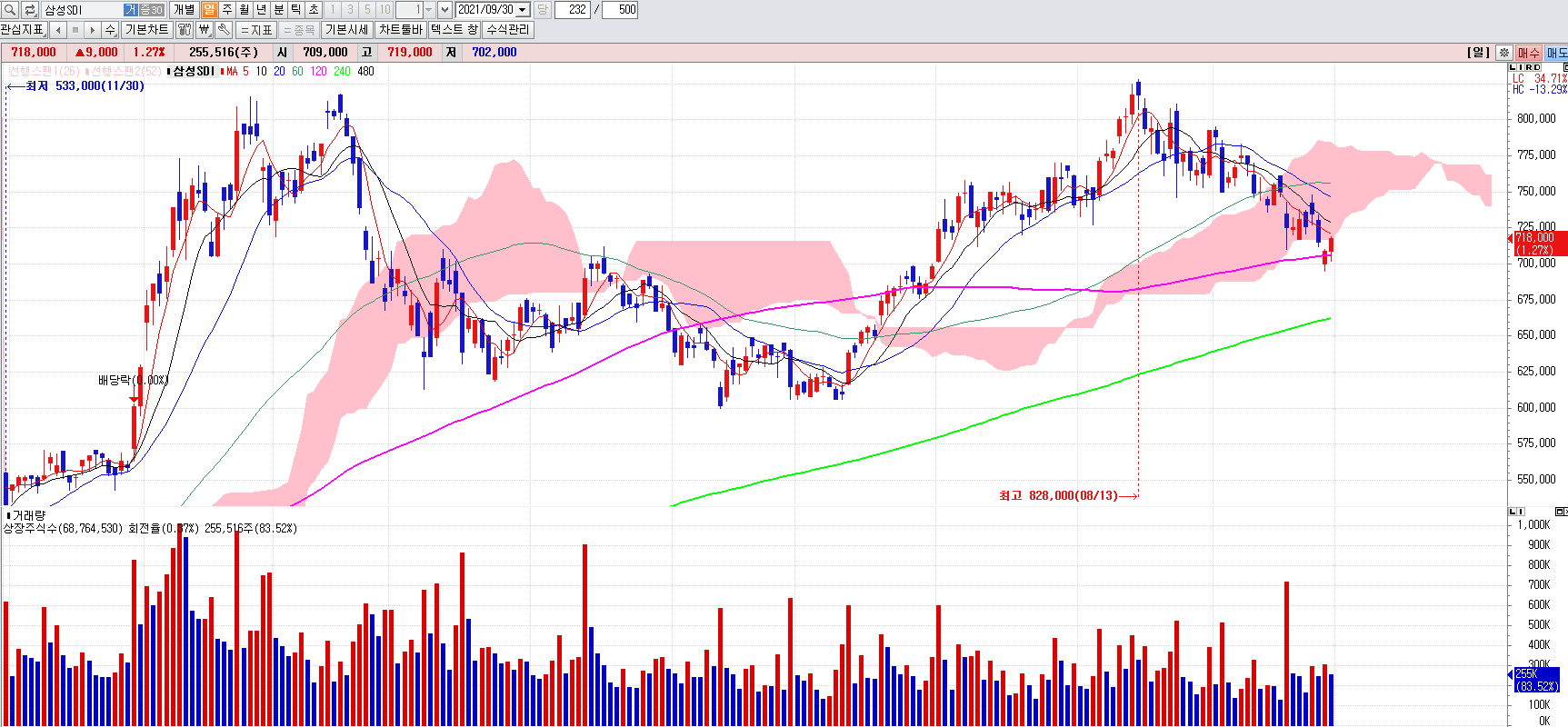Click the 거래량 volume pane label

pyautogui.click(x=27, y=515)
